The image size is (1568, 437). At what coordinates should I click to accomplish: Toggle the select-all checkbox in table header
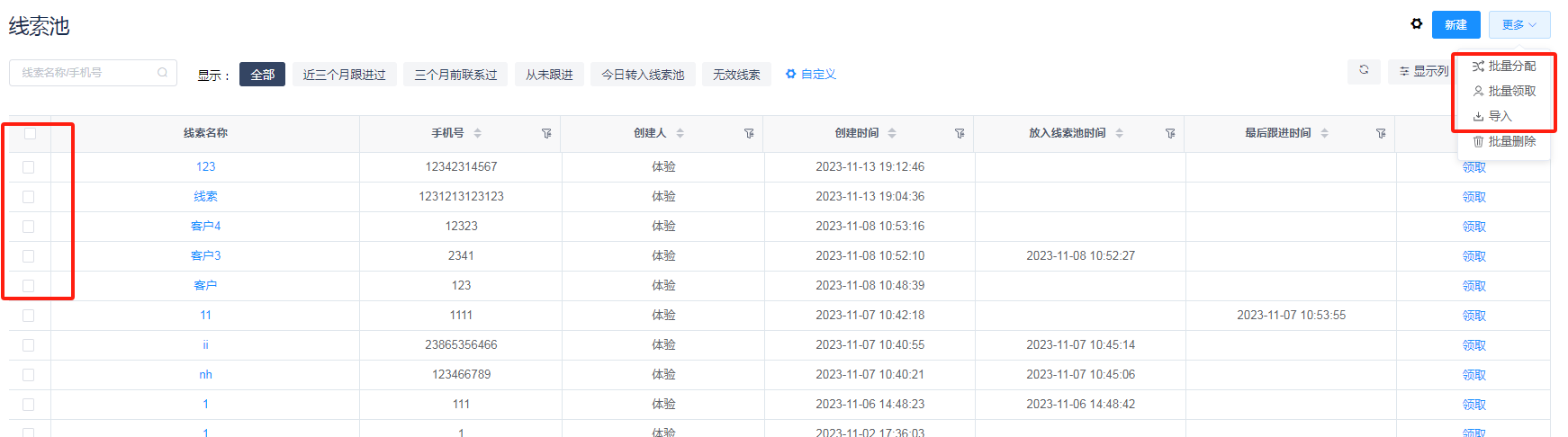(x=30, y=133)
